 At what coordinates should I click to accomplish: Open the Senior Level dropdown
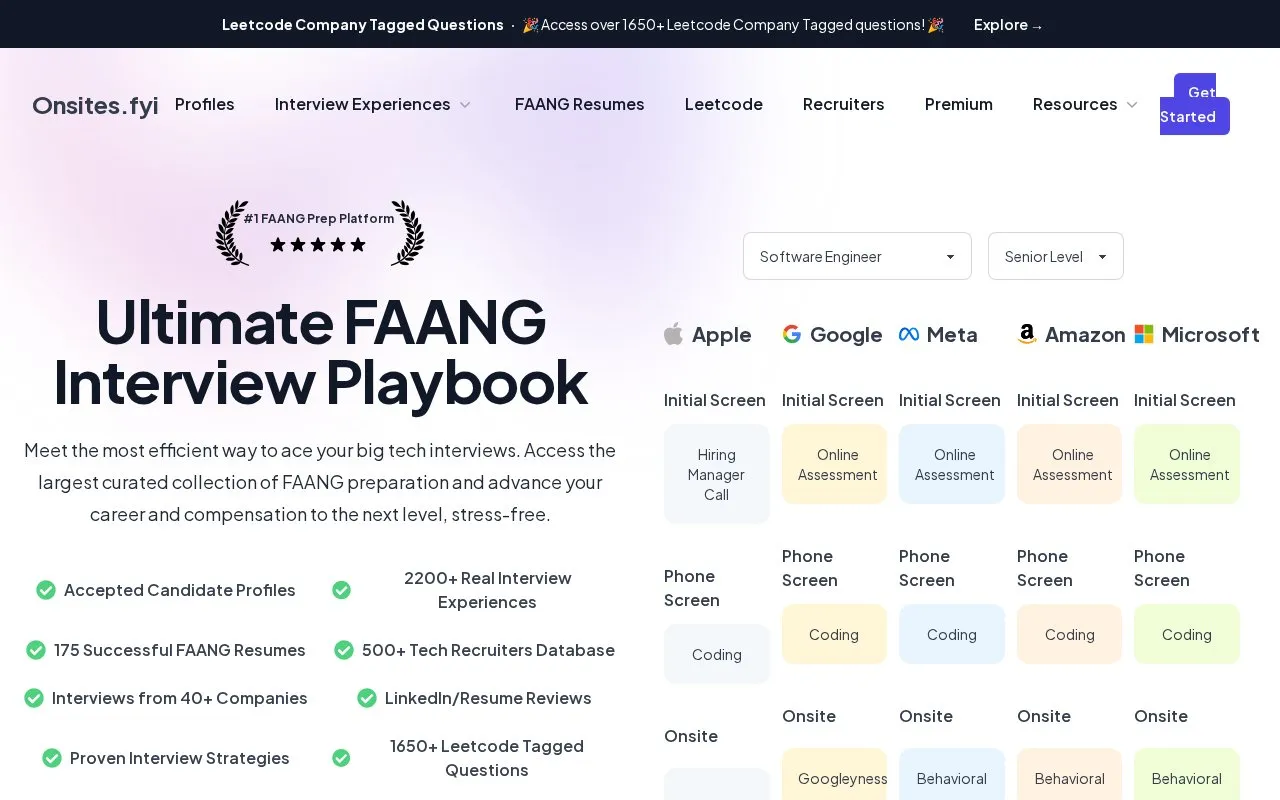point(1056,256)
